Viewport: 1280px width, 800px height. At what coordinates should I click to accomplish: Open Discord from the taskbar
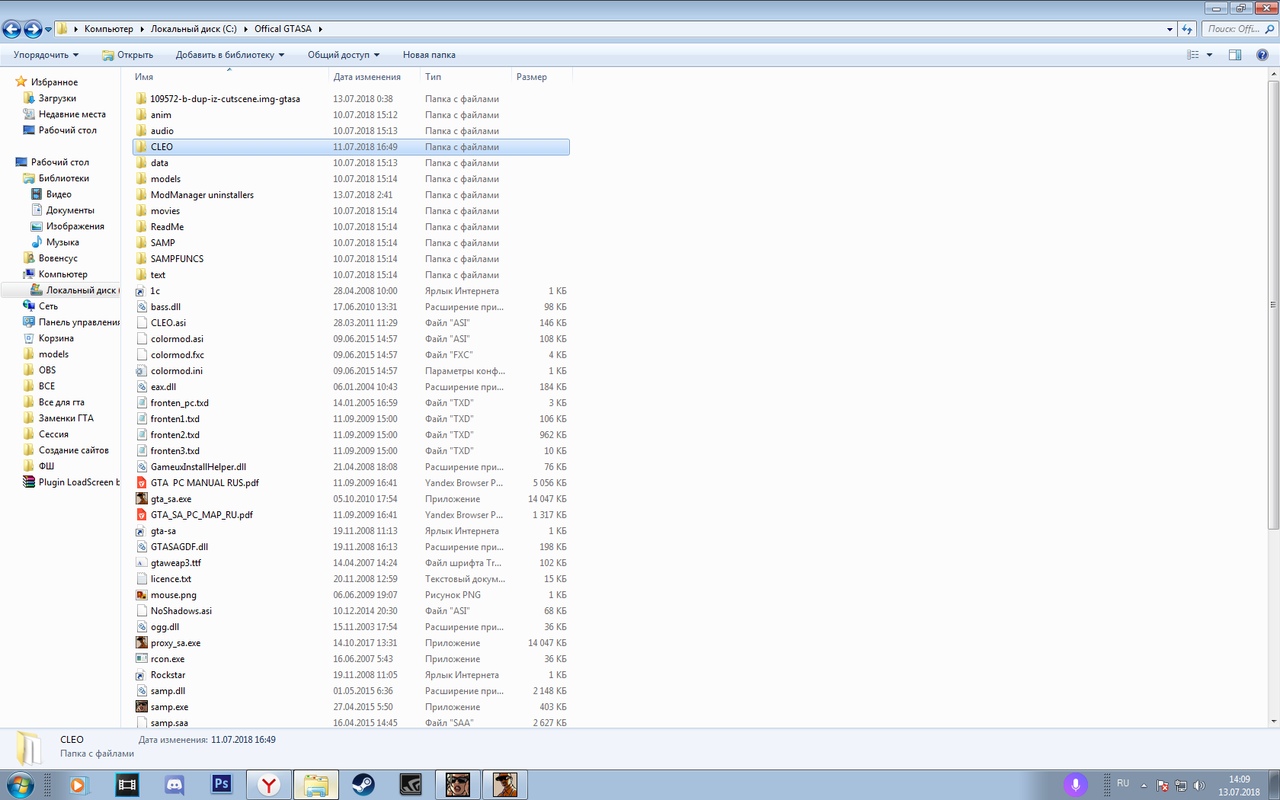(x=174, y=785)
